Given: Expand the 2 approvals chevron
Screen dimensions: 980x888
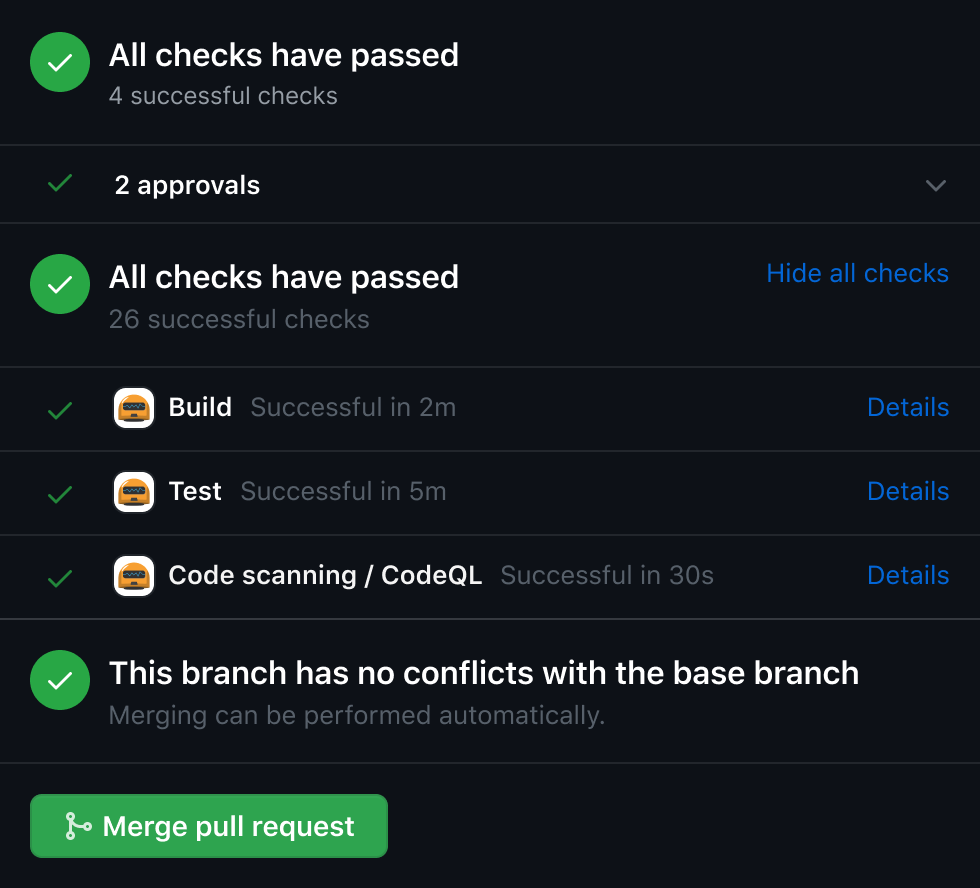Looking at the screenshot, I should [936, 185].
